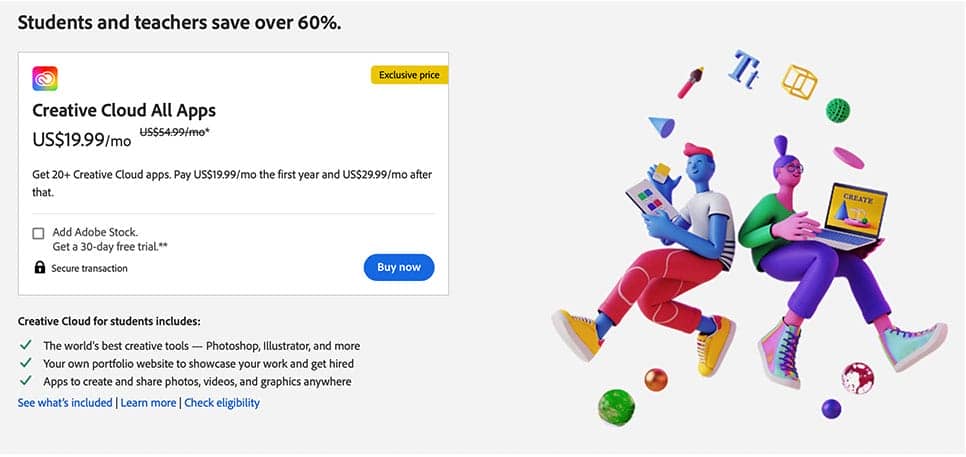The height and width of the screenshot is (457, 966).
Task: Click the Creative Cloud rainbow logo icon
Action: [x=45, y=78]
